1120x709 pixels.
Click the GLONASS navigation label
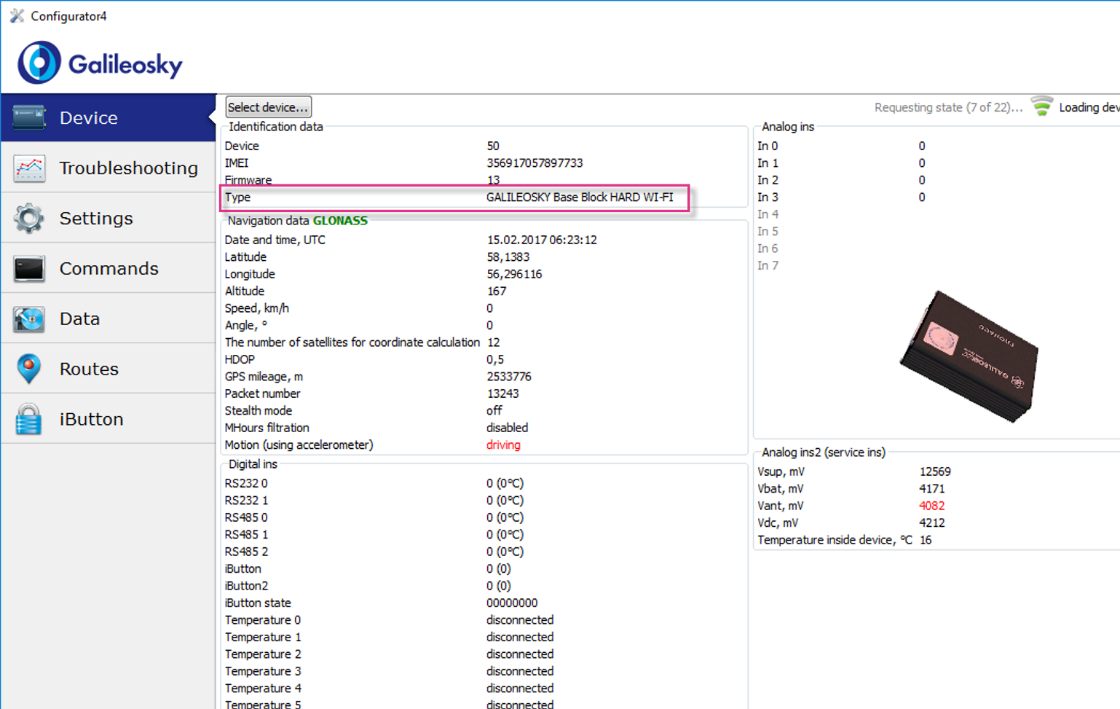tap(340, 221)
